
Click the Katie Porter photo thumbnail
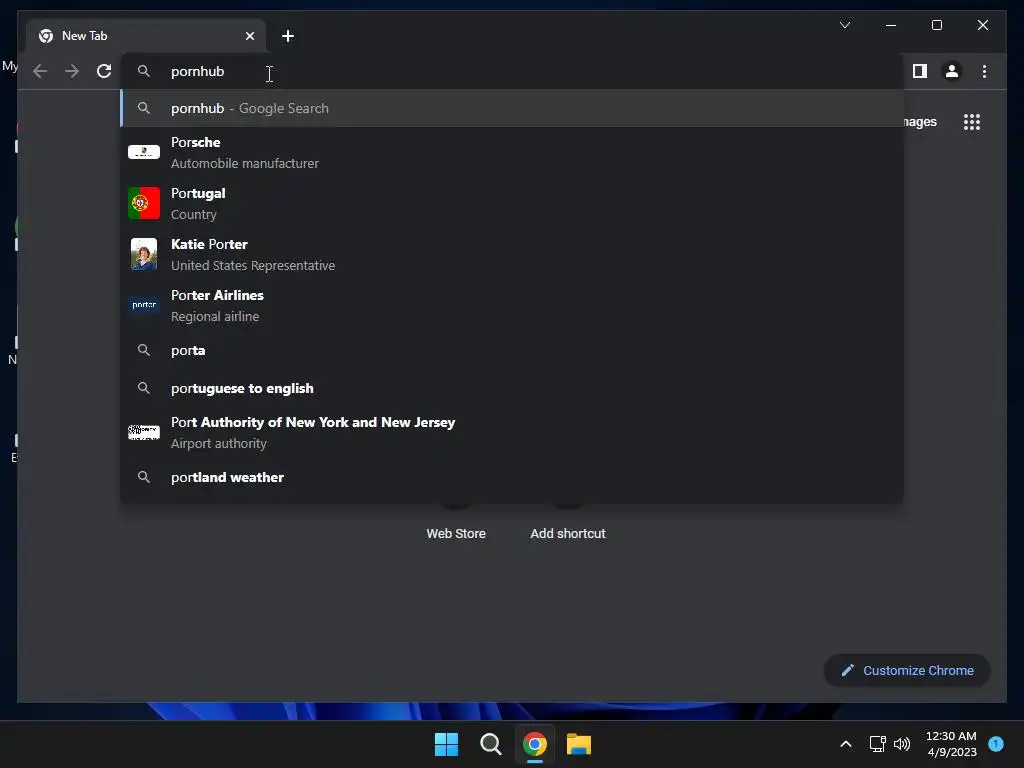[144, 254]
